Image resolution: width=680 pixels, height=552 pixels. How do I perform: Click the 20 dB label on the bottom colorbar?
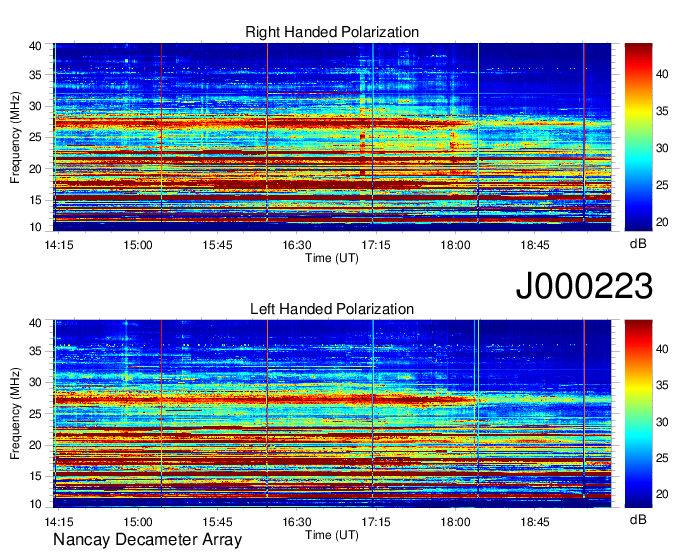[x=662, y=494]
